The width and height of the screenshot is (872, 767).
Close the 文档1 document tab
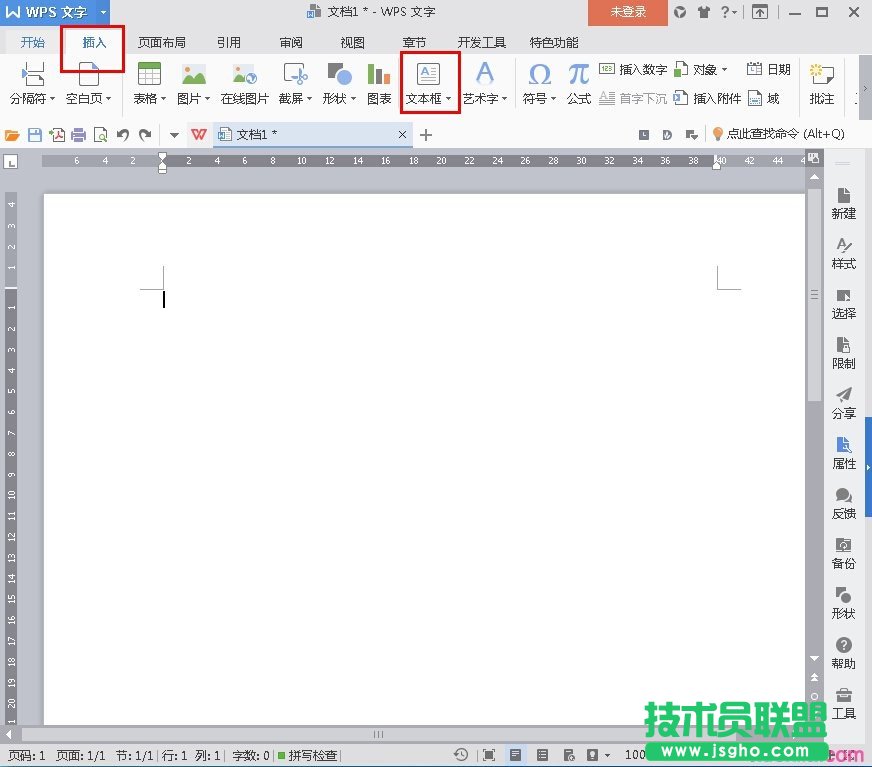click(403, 135)
